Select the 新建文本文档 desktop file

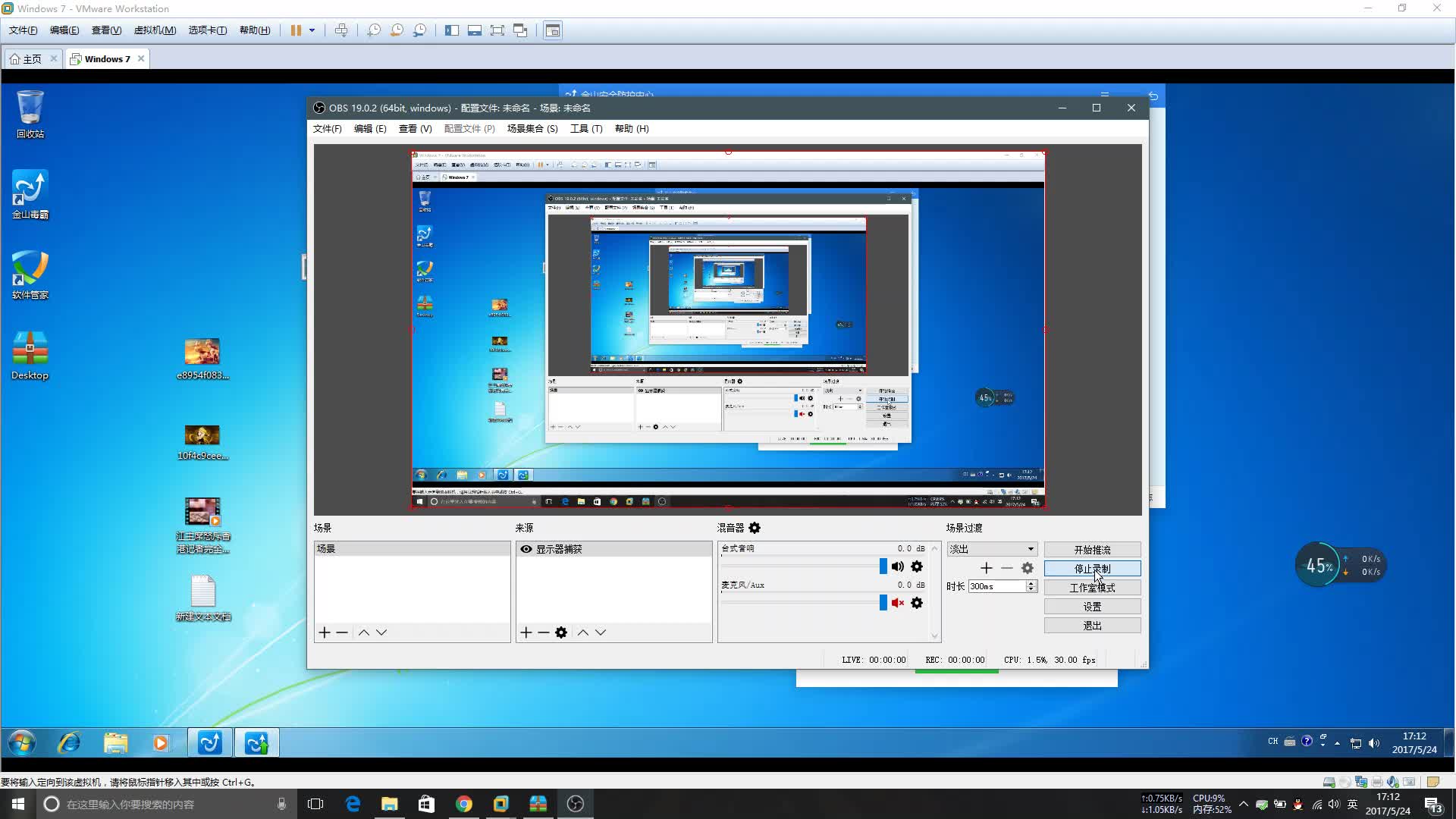pos(202,598)
